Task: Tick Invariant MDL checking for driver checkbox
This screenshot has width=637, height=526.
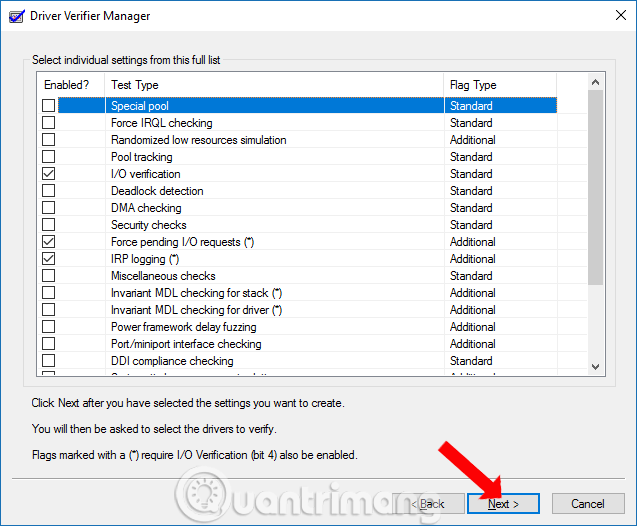Action: pyautogui.click(x=48, y=310)
